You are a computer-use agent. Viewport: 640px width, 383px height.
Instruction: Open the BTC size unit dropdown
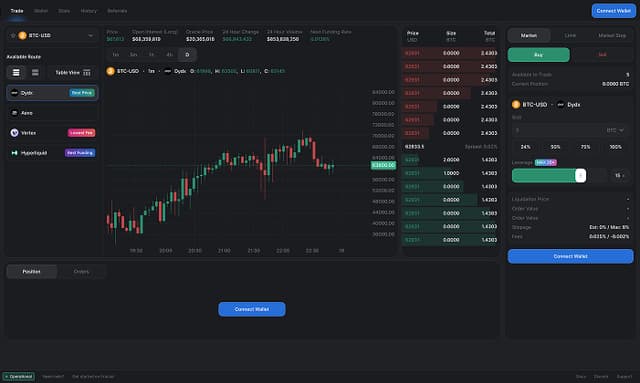click(615, 130)
